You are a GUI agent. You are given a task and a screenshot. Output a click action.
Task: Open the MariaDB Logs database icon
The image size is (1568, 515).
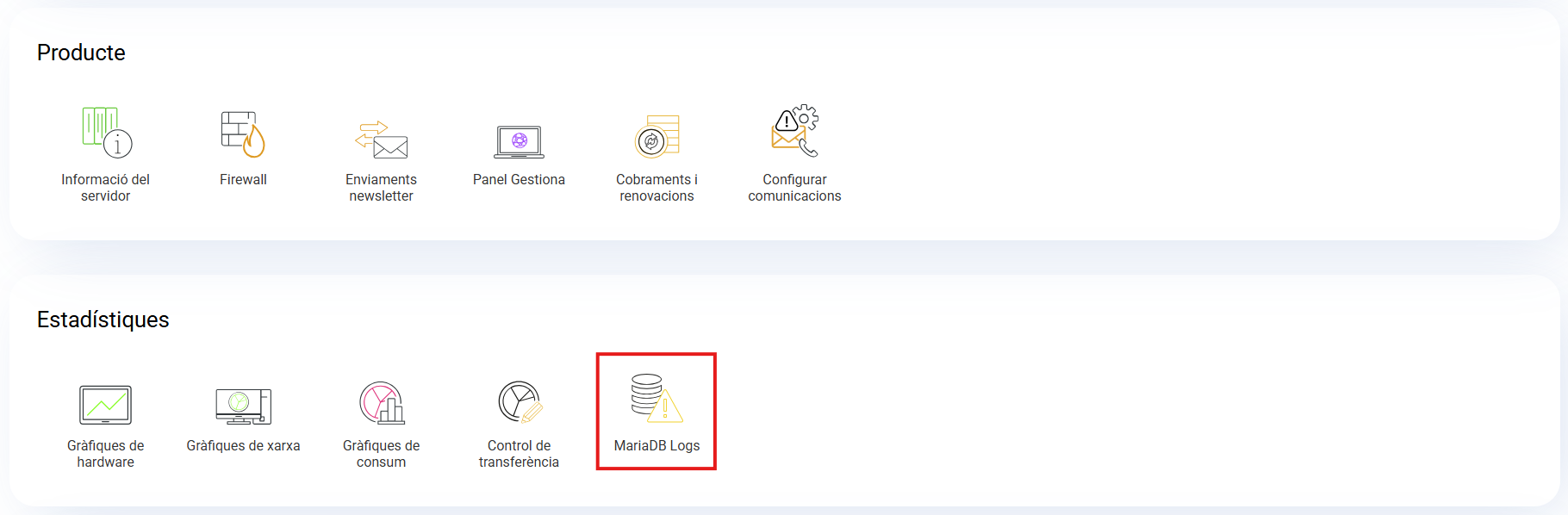[656, 399]
